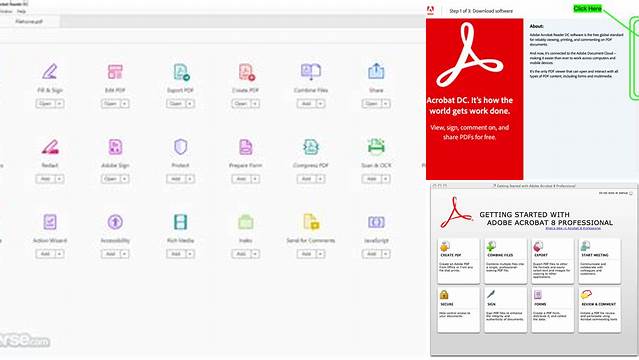Expand dropdown arrow under Edit PDF

pos(125,104)
